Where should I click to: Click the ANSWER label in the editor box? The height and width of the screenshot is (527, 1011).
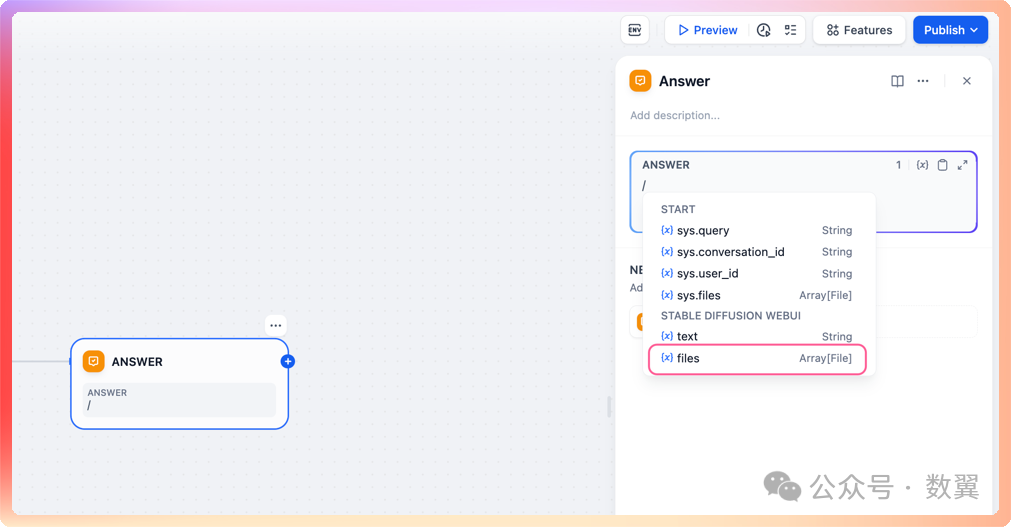tap(665, 164)
